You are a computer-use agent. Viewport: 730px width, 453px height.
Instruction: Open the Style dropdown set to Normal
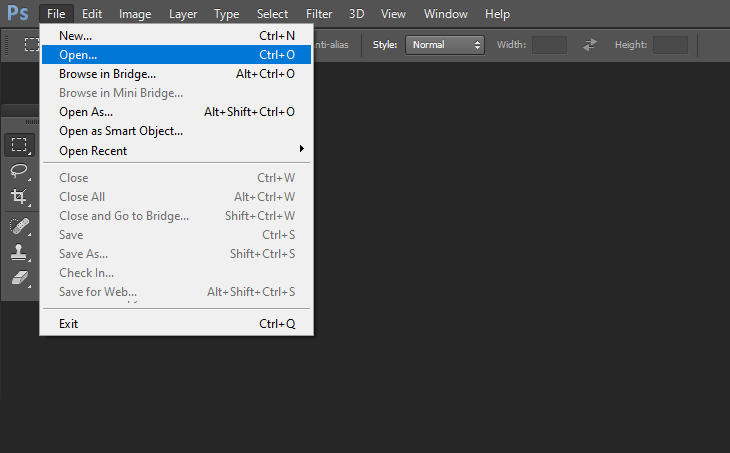point(445,45)
